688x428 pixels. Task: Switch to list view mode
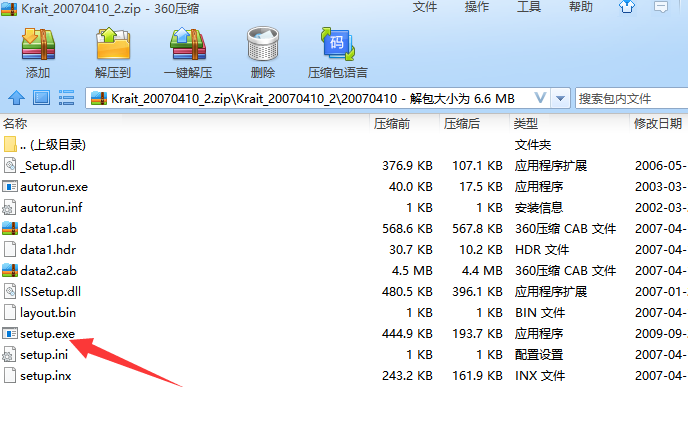[x=67, y=98]
